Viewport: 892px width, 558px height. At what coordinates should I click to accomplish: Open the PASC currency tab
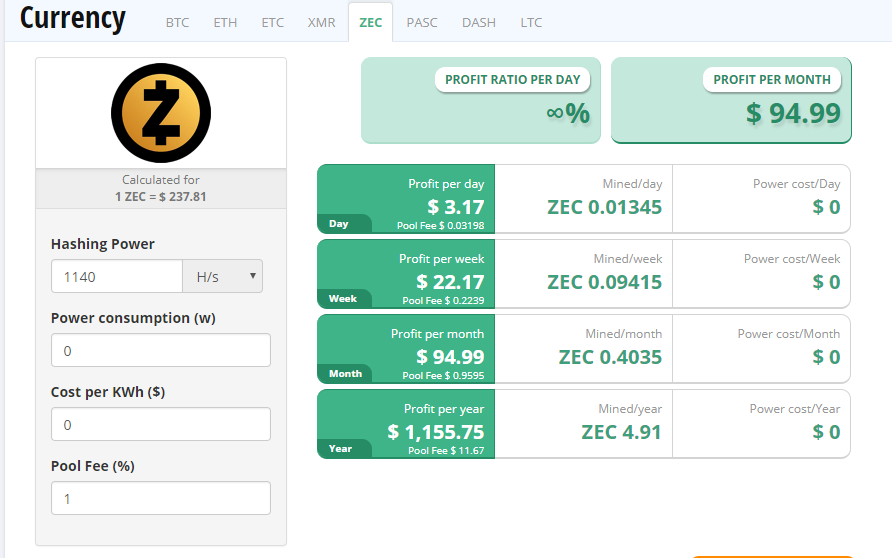[x=422, y=22]
